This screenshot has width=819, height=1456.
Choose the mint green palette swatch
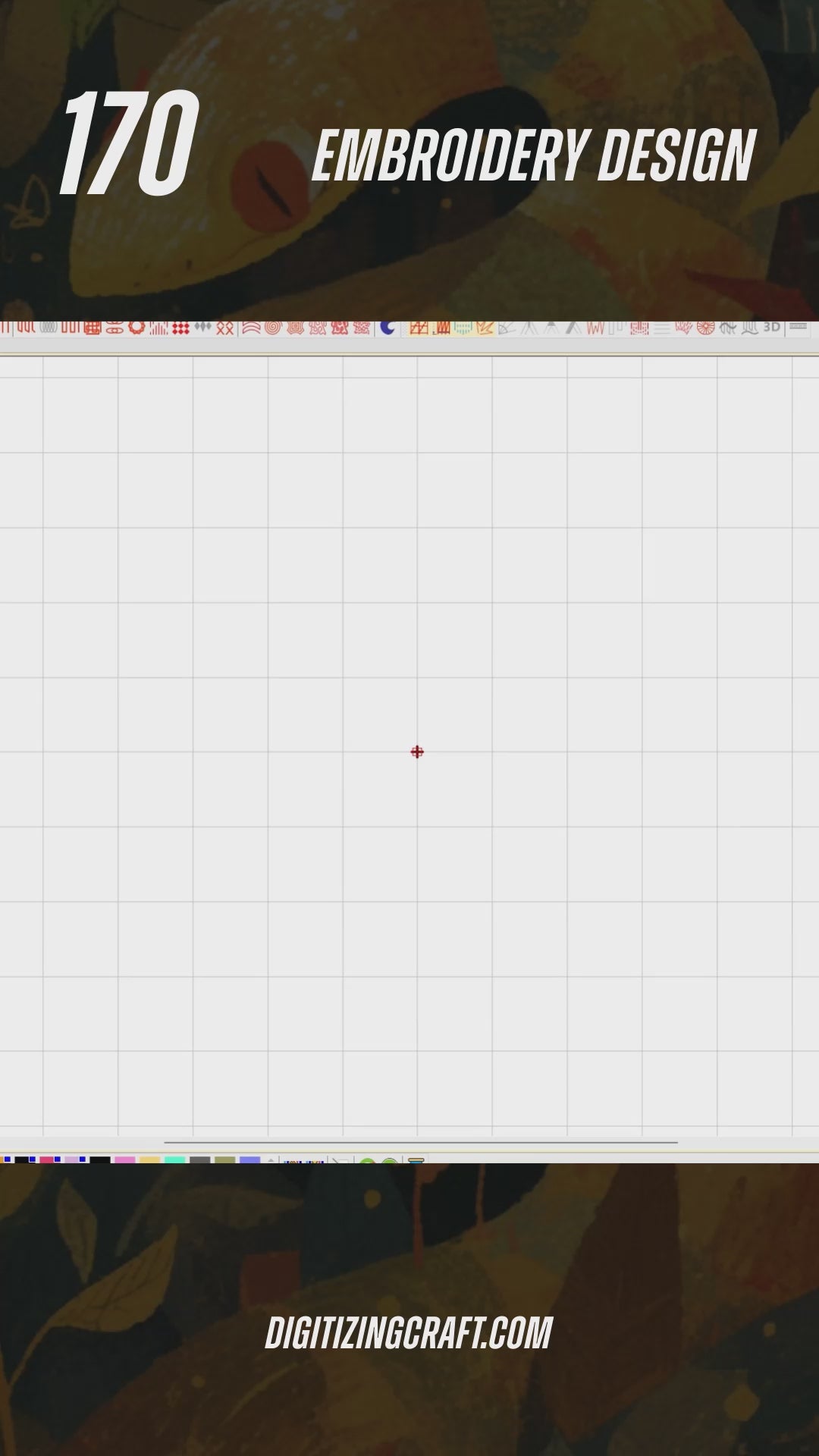click(x=174, y=1159)
